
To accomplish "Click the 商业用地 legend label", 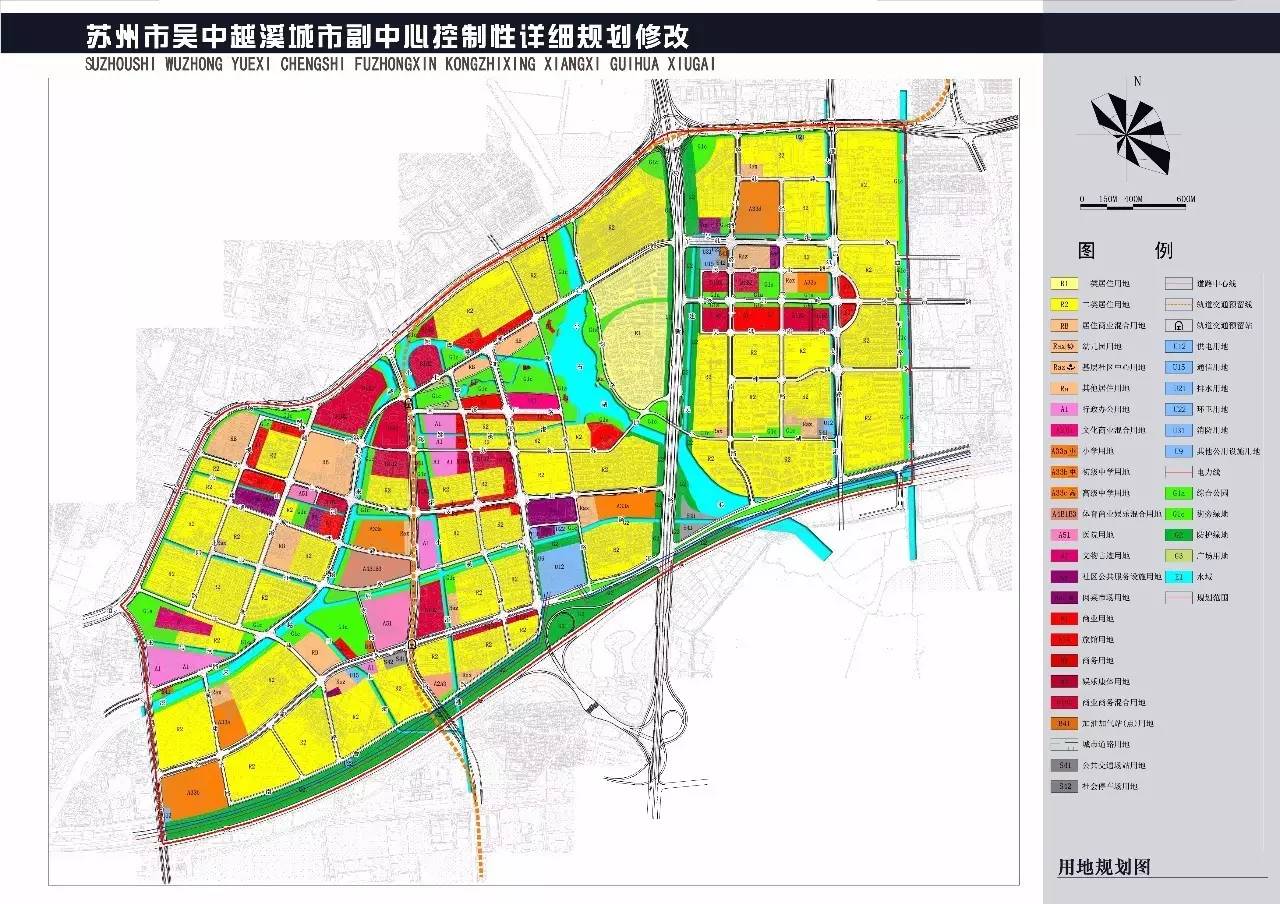I will pos(1098,619).
